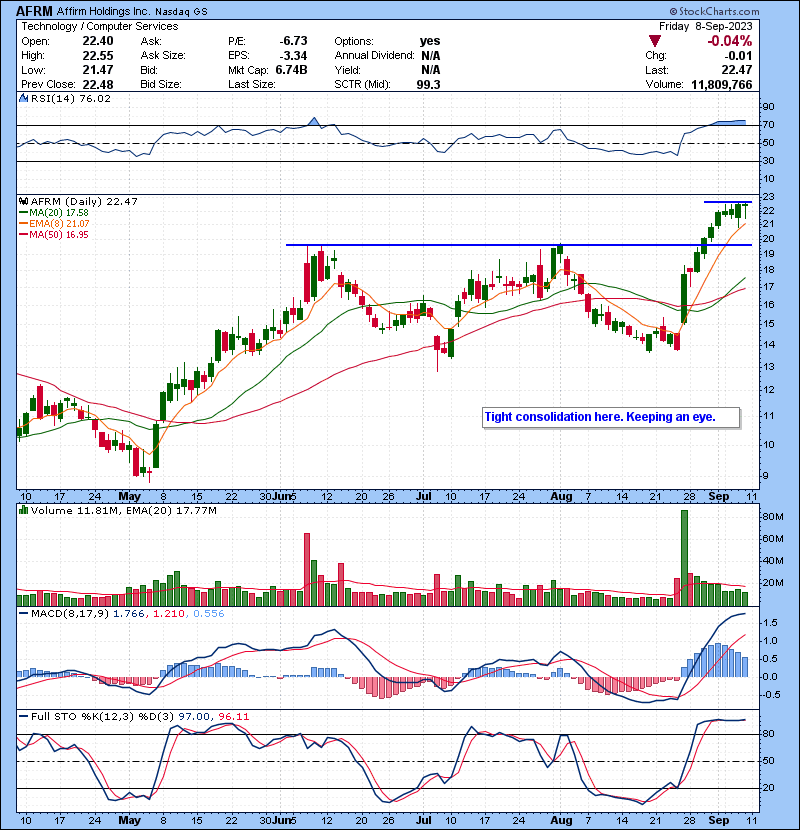Screen dimensions: 800x830
Task: Click the volume bars icon beside Volume label
Action: coord(23,510)
